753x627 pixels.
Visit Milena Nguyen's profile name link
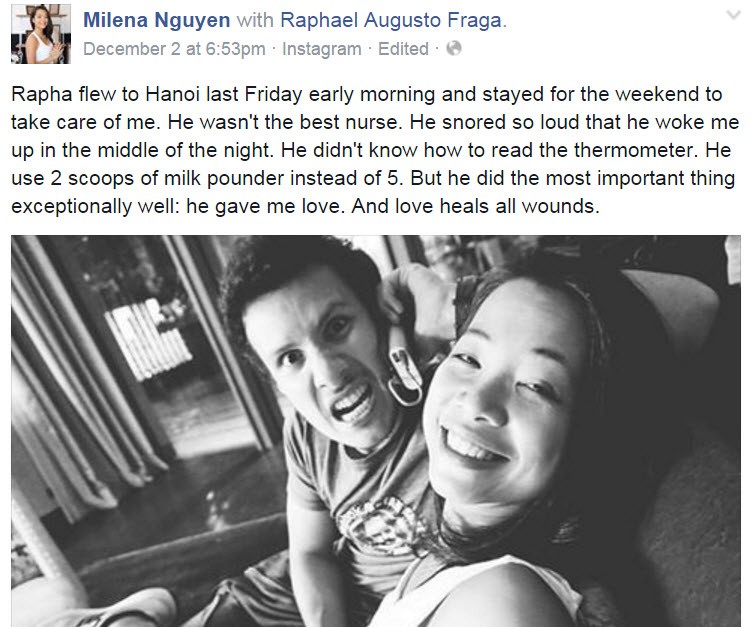click(x=157, y=20)
